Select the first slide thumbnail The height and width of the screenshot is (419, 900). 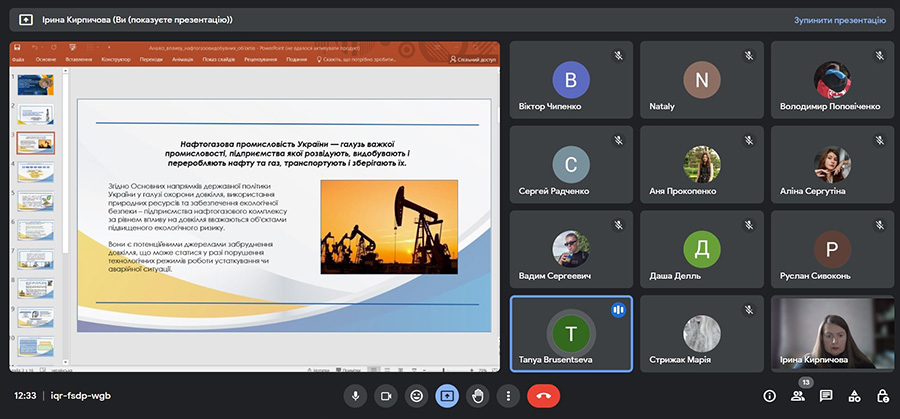[37, 87]
